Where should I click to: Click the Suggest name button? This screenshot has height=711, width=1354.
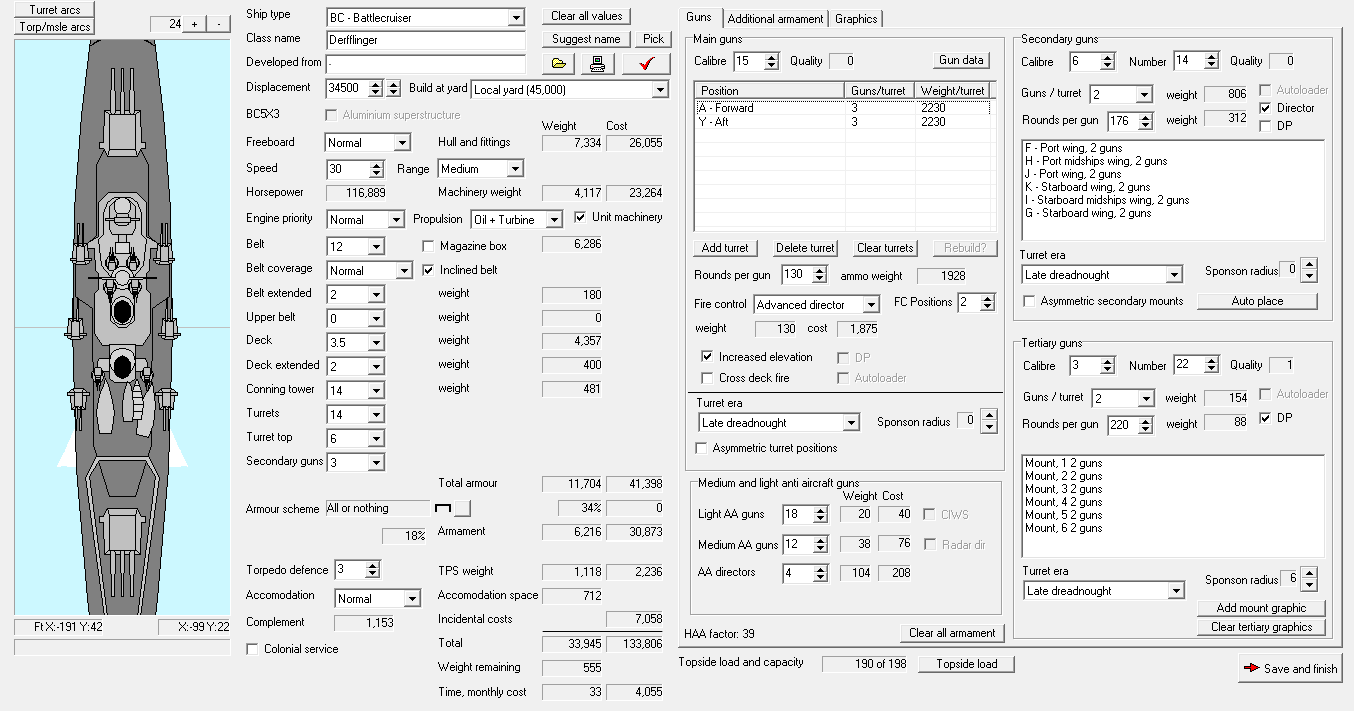click(586, 39)
